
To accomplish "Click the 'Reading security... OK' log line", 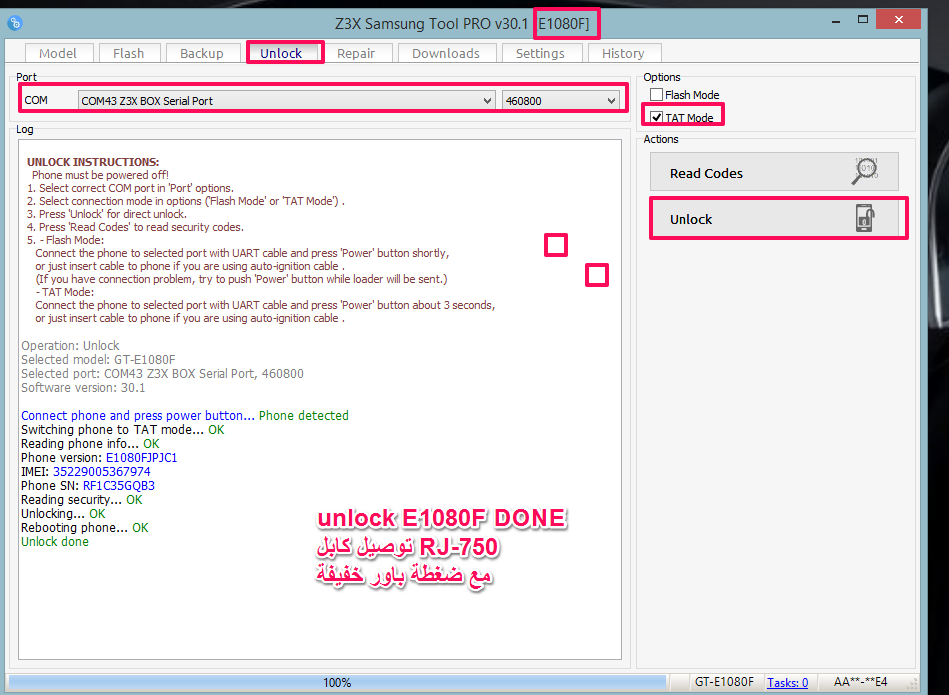I will click(x=82, y=500).
